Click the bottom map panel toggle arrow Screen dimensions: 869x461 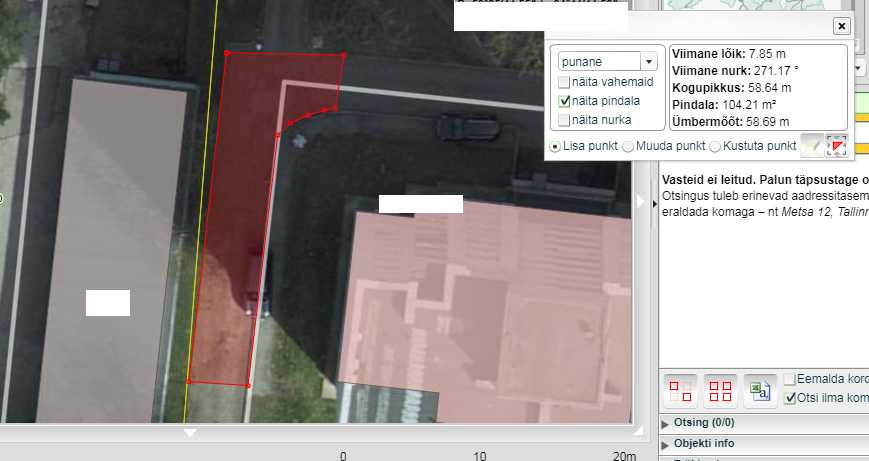(190, 433)
